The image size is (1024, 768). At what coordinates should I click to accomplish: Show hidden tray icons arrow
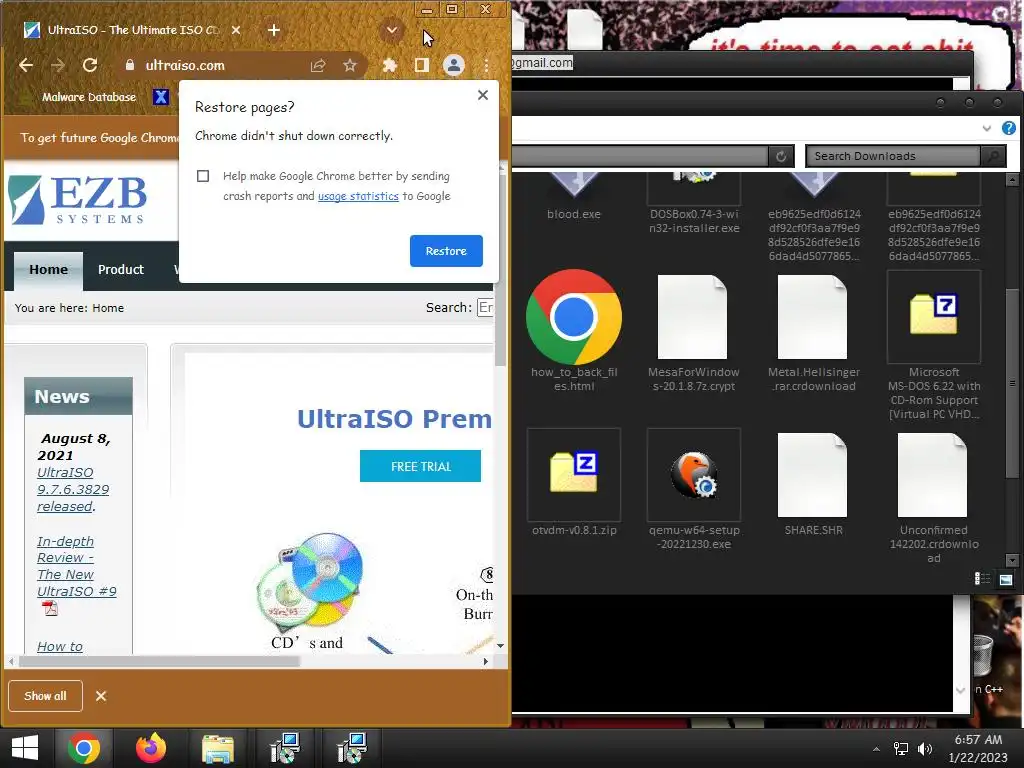876,749
